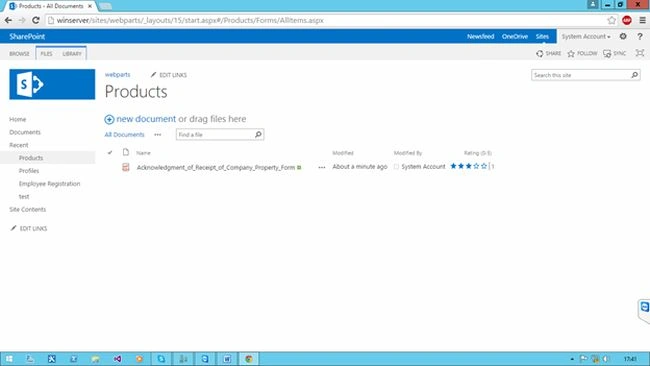Click the document type column header icon

coord(126,152)
